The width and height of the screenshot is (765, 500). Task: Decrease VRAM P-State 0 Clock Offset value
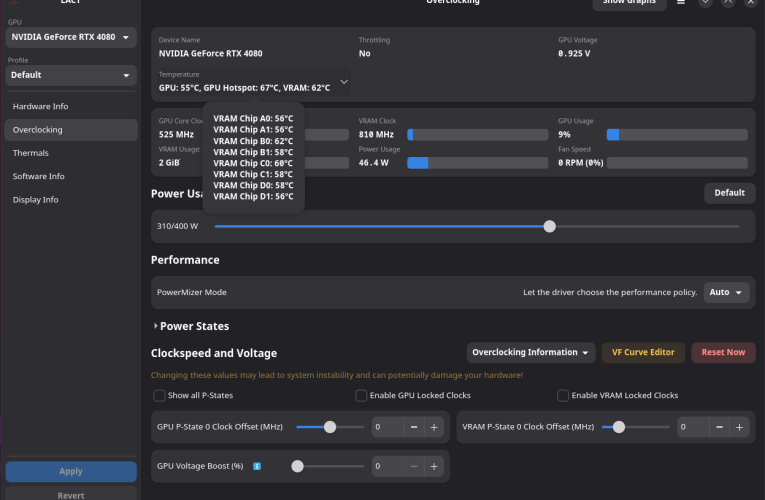coord(719,427)
